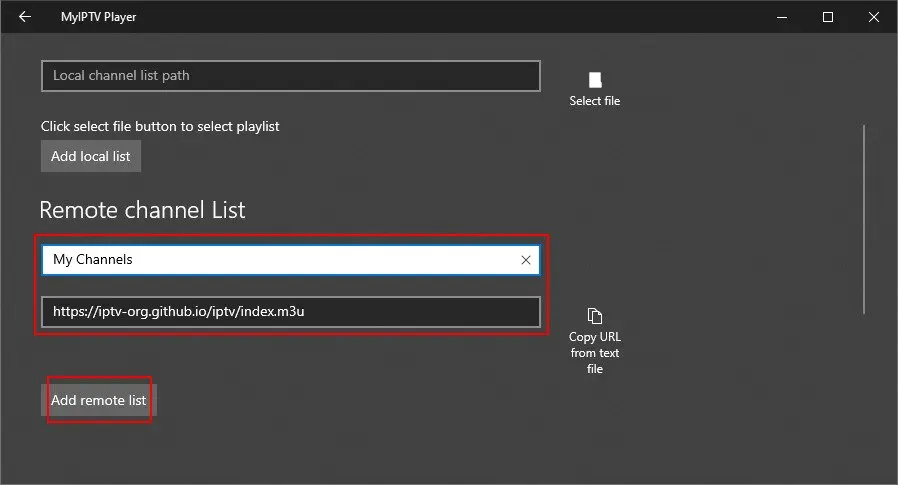Screen dimensions: 898x485
Task: Click the vertical scrollbar on the right
Action: coord(864,218)
